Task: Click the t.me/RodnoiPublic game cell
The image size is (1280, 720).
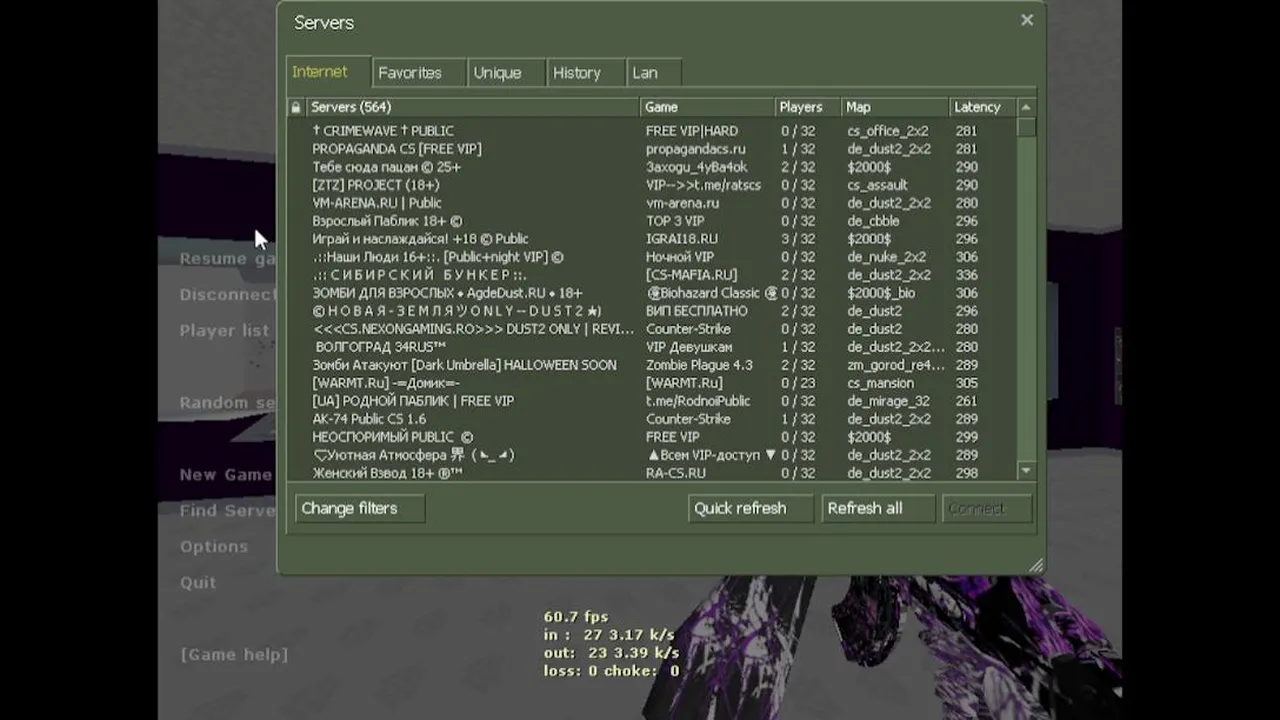Action: pos(698,401)
